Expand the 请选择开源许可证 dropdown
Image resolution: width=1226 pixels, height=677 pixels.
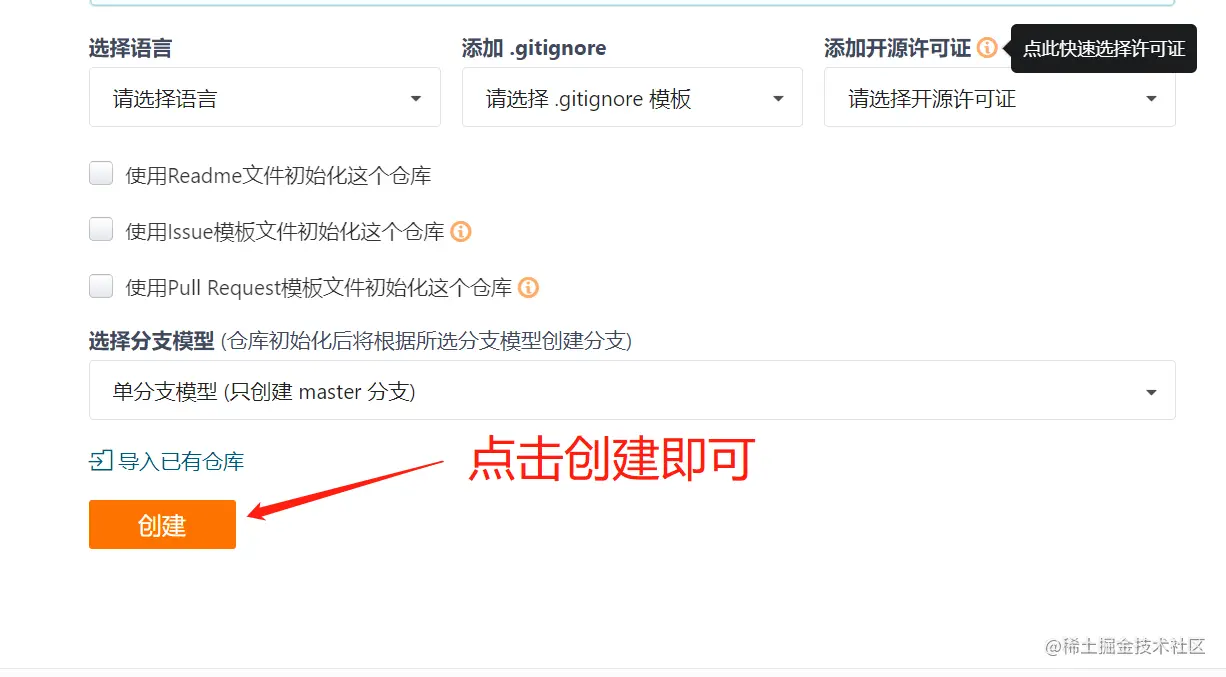tap(1000, 97)
